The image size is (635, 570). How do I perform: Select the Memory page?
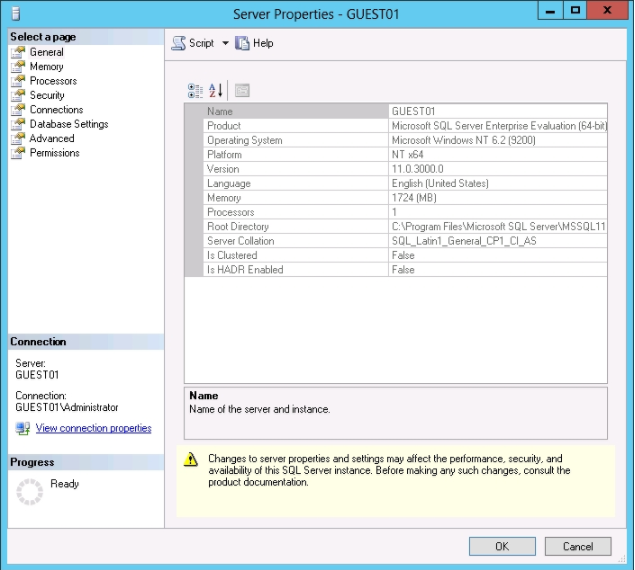coord(47,66)
